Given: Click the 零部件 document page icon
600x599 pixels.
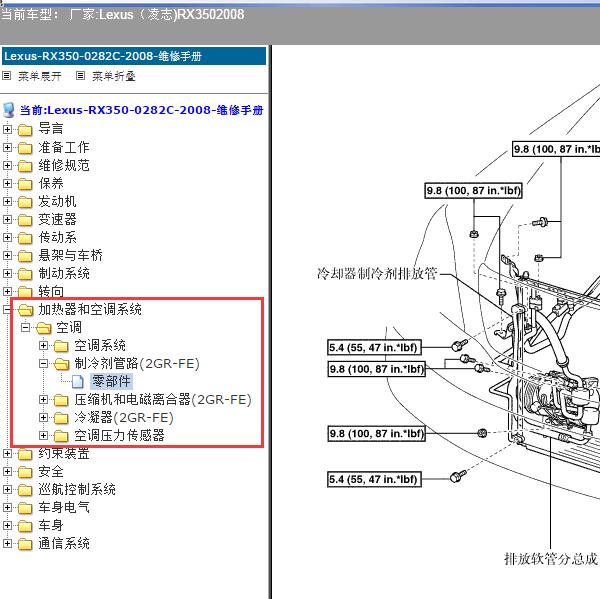Looking at the screenshot, I should pos(78,382).
